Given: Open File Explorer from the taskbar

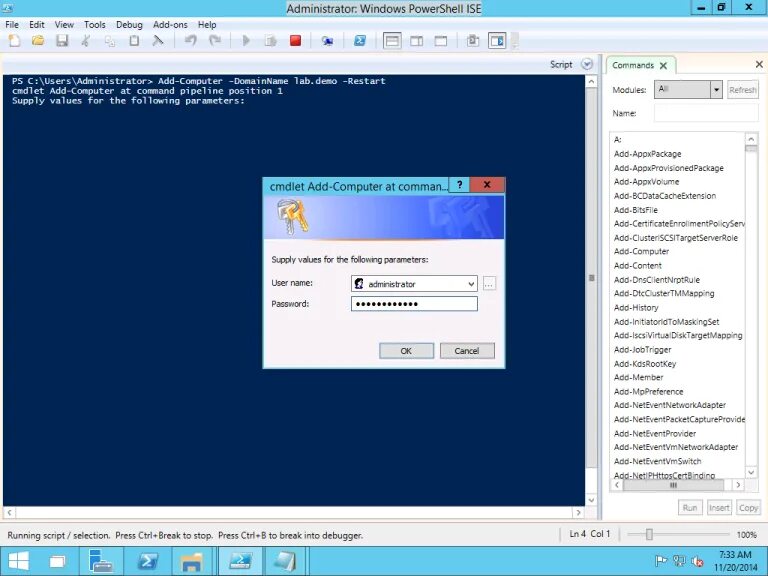Looking at the screenshot, I should (x=192, y=561).
